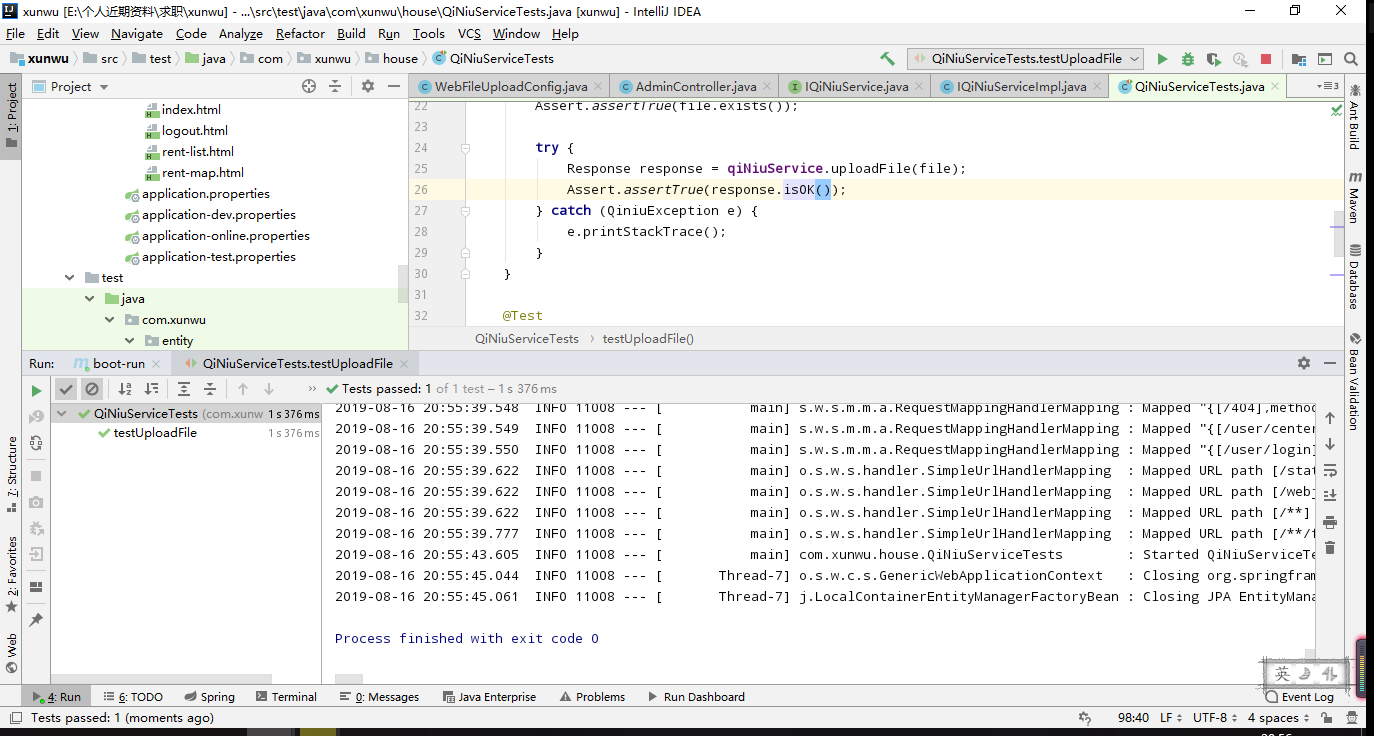Toggle the 2: Favorites side tool window
This screenshot has height=736, width=1374.
(12, 574)
